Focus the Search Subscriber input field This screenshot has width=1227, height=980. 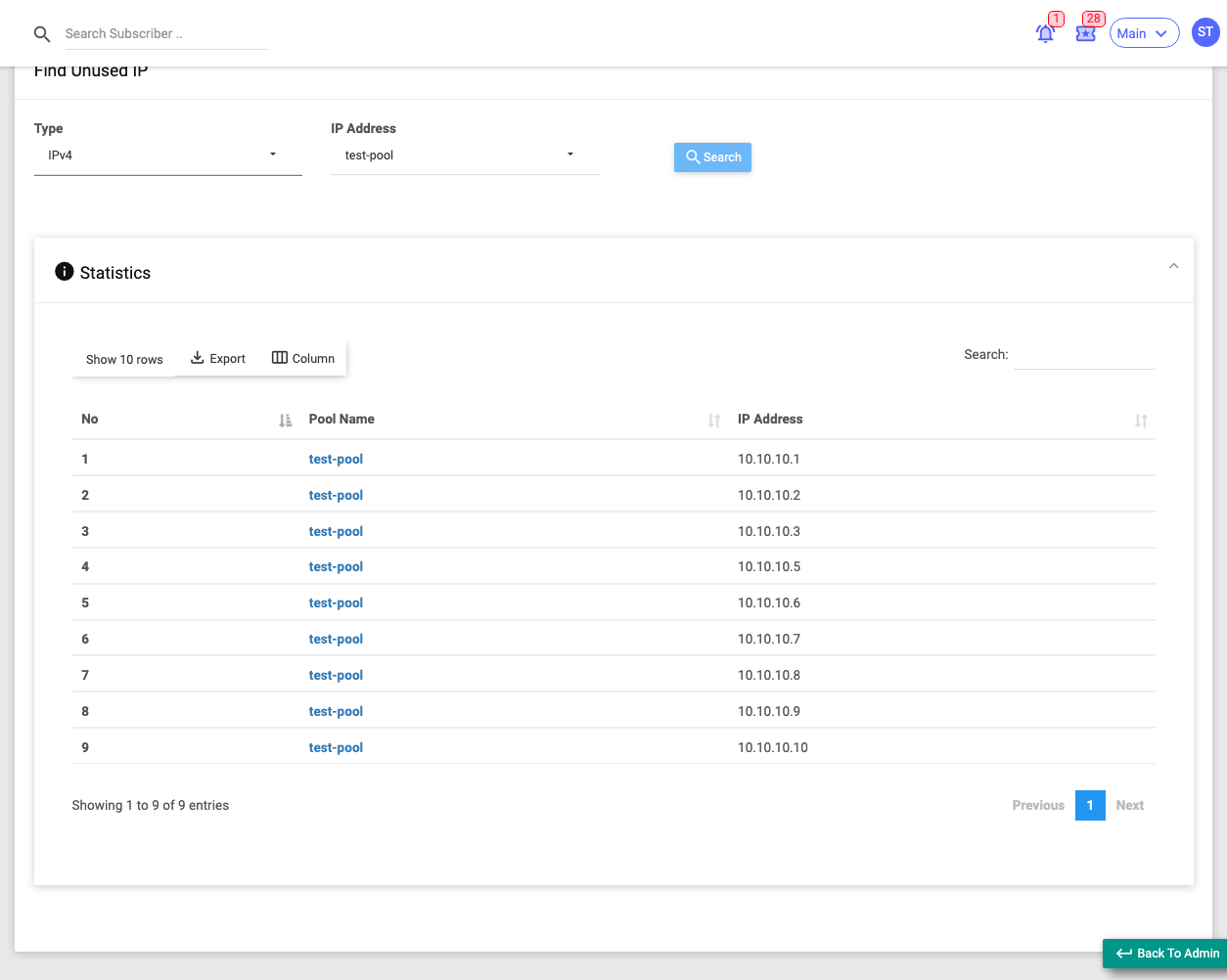pyautogui.click(x=165, y=34)
